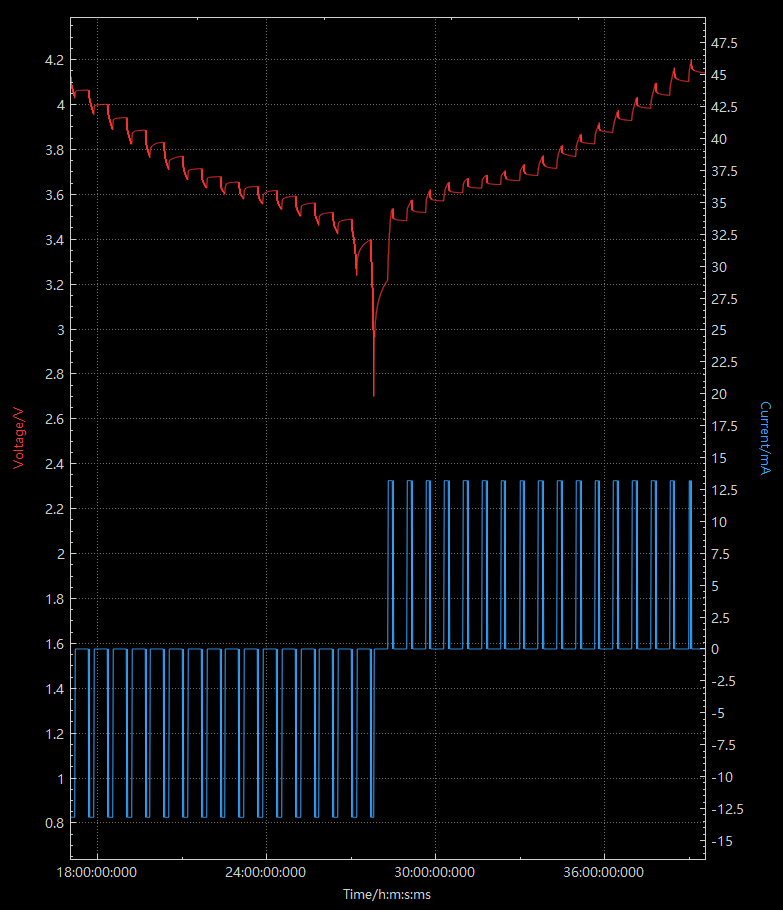Screen dimensions: 783x910
Task: Click the 45 current axis label
Action: coord(719,75)
